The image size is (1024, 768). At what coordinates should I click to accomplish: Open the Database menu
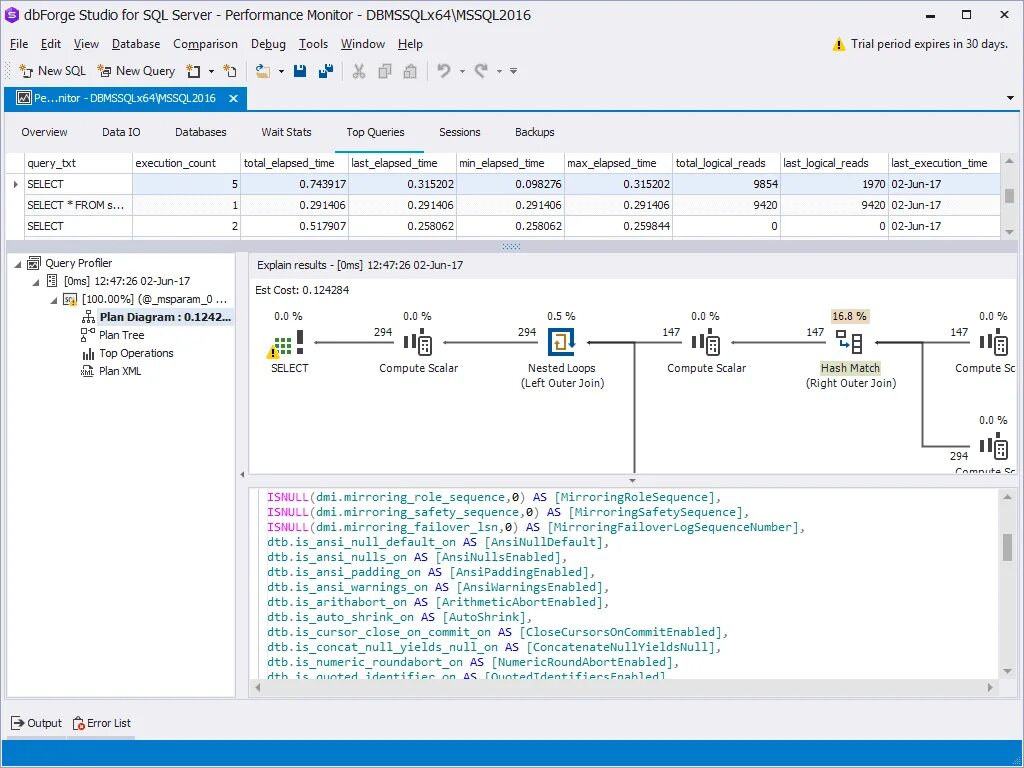[136, 44]
